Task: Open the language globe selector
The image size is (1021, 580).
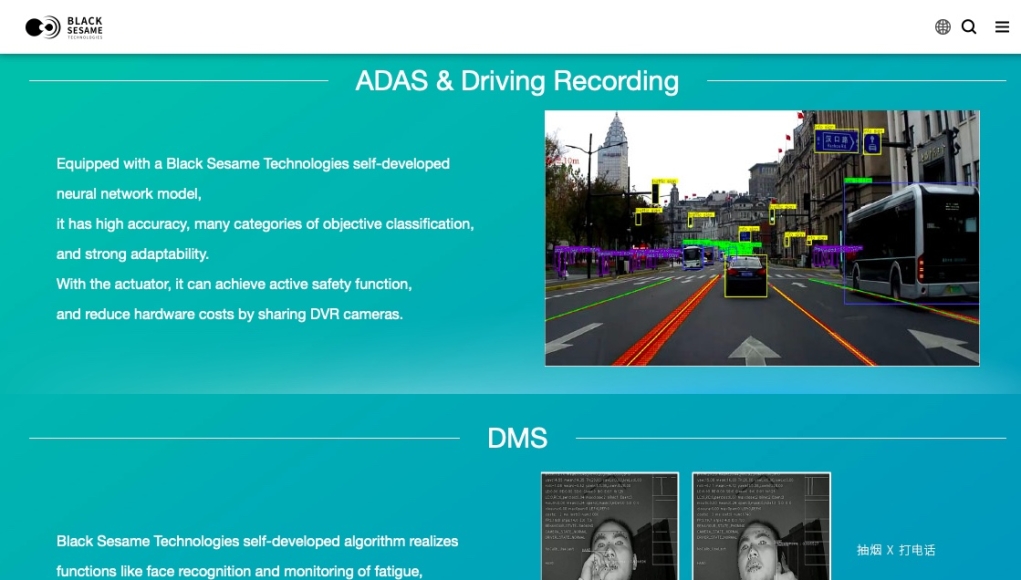Action: (942, 27)
